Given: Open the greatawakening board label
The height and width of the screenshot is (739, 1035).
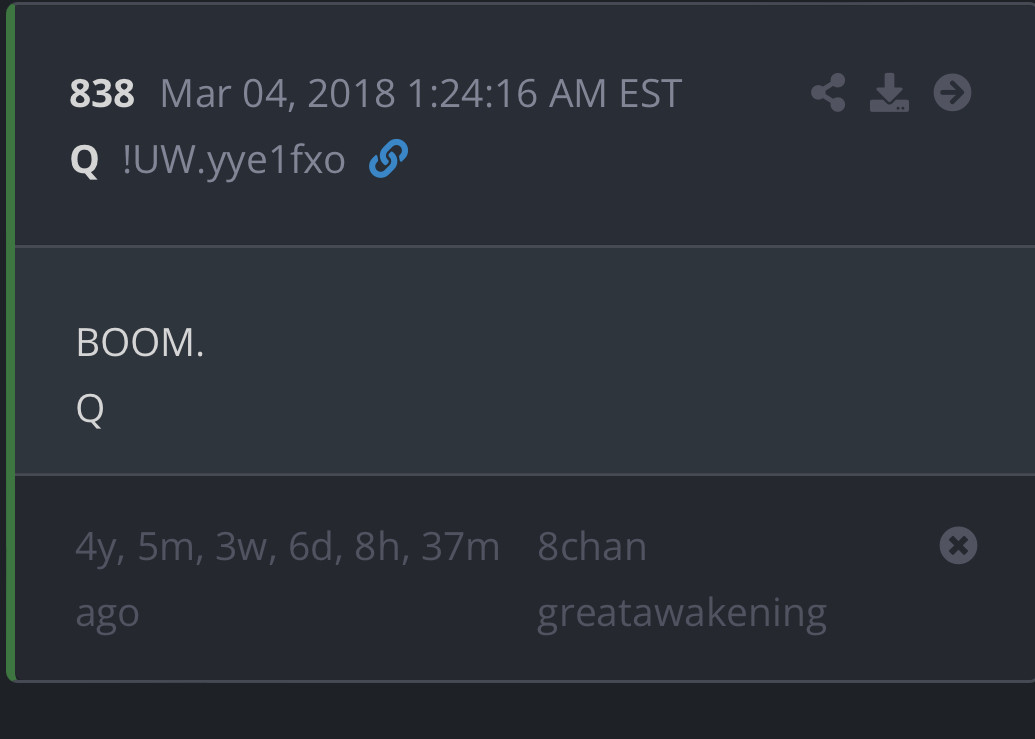Looking at the screenshot, I should pyautogui.click(x=682, y=612).
